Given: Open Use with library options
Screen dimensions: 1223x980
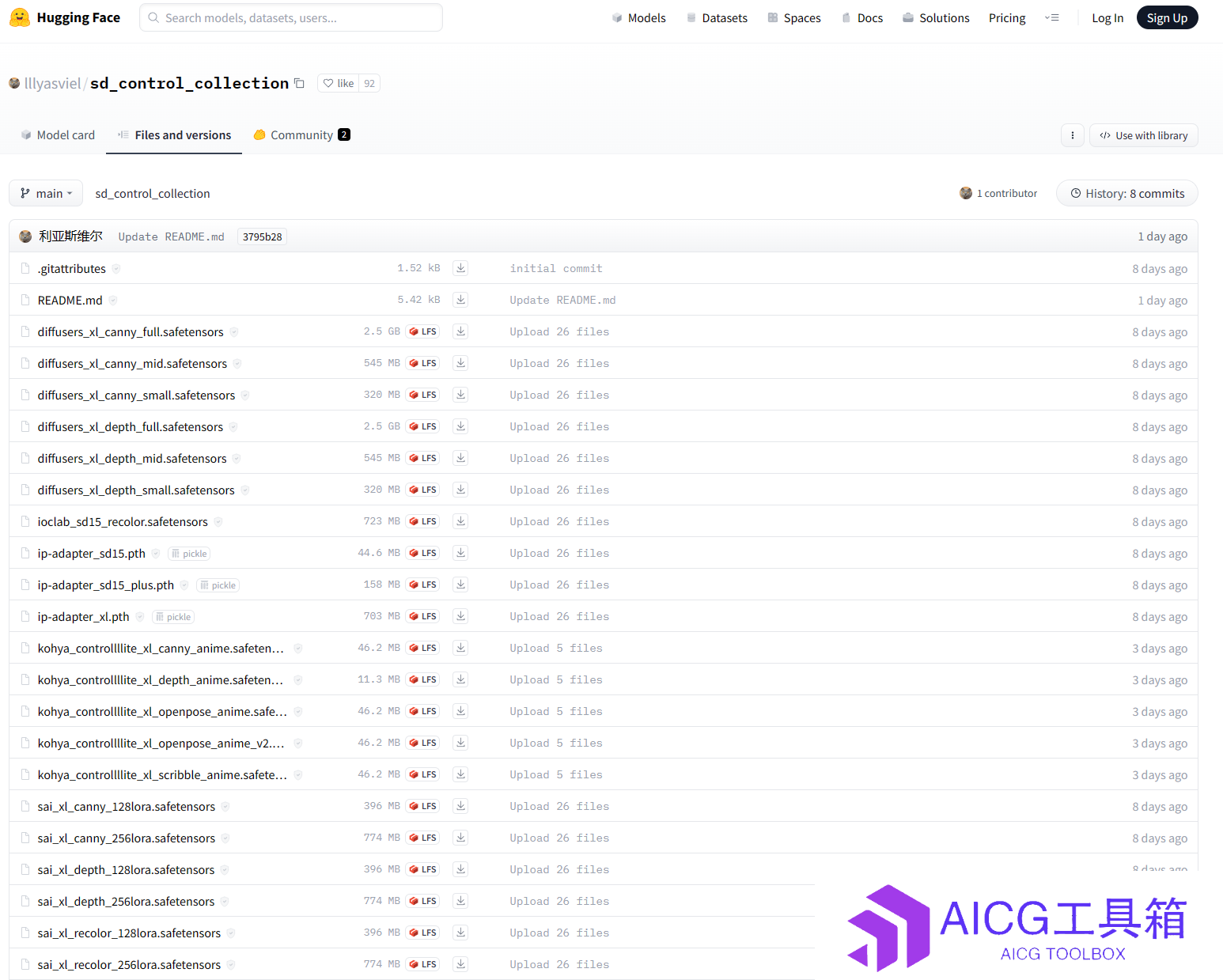Looking at the screenshot, I should 1143,135.
